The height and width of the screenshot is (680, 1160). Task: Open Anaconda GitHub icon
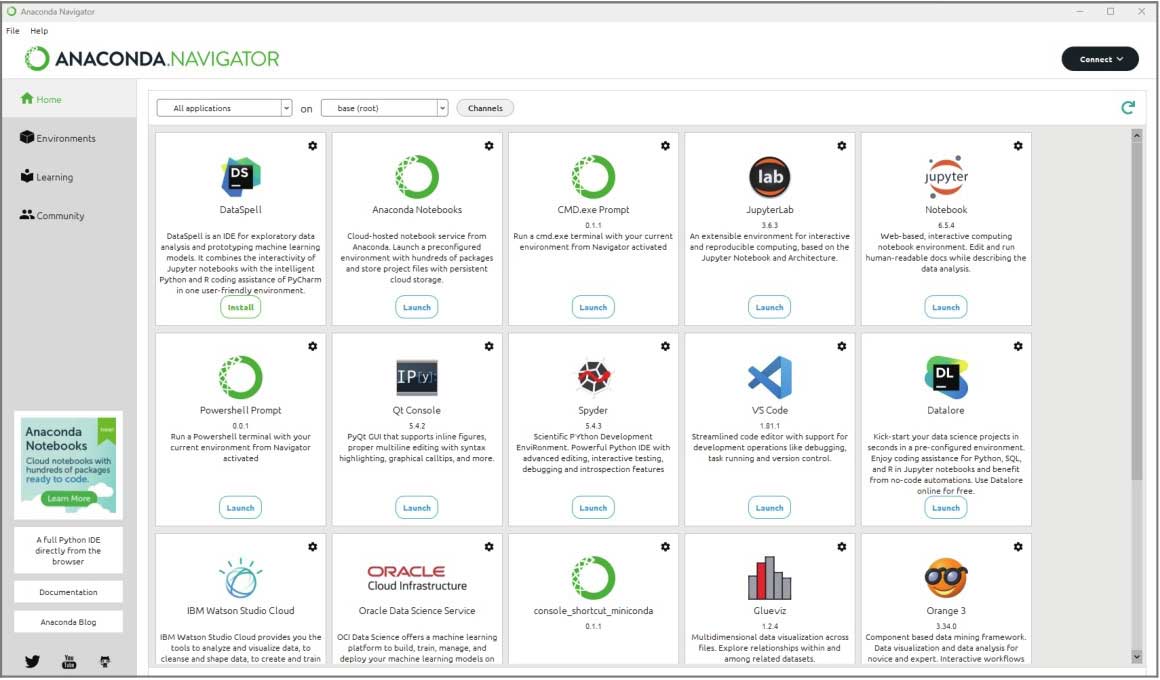[105, 662]
